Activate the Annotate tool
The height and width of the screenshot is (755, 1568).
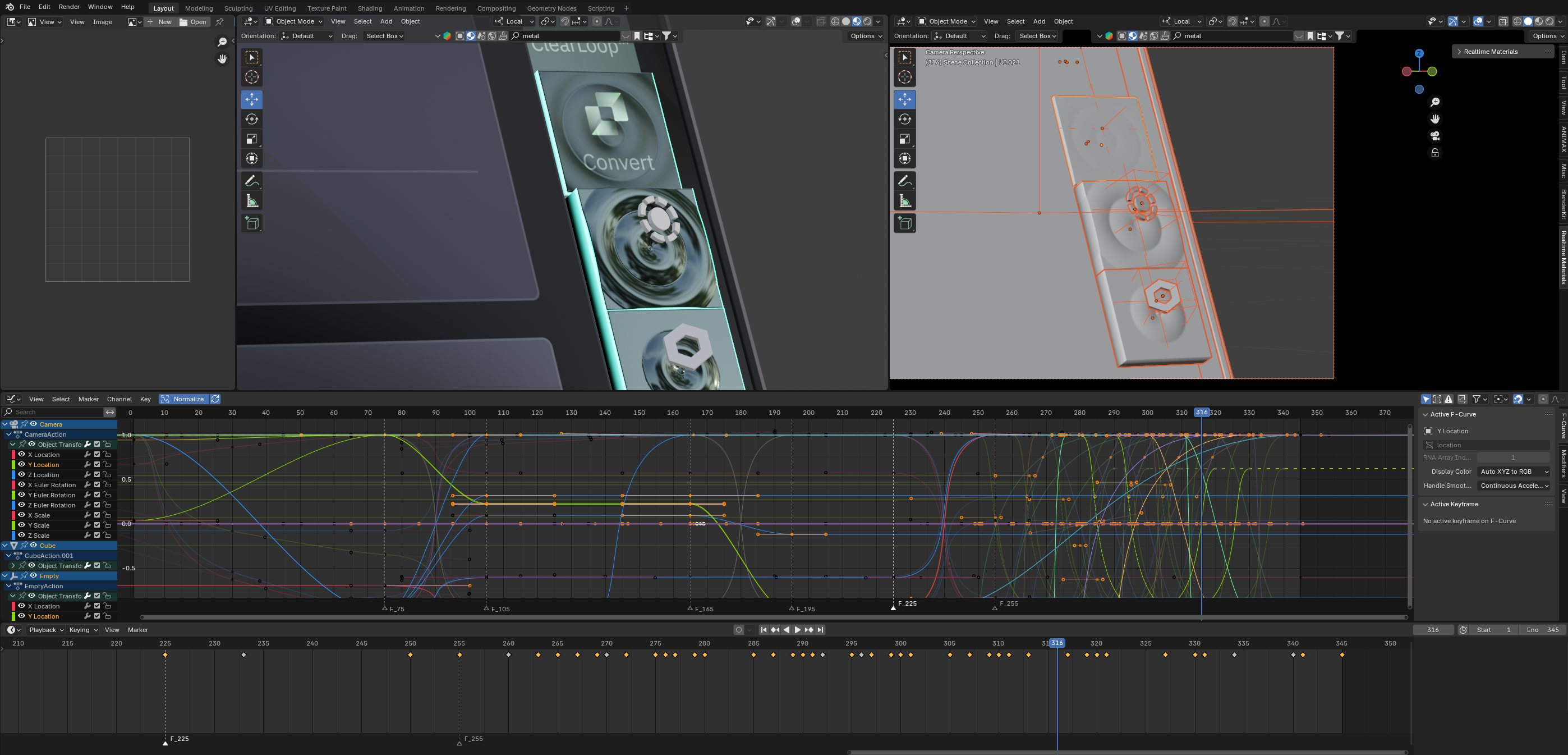[x=251, y=180]
